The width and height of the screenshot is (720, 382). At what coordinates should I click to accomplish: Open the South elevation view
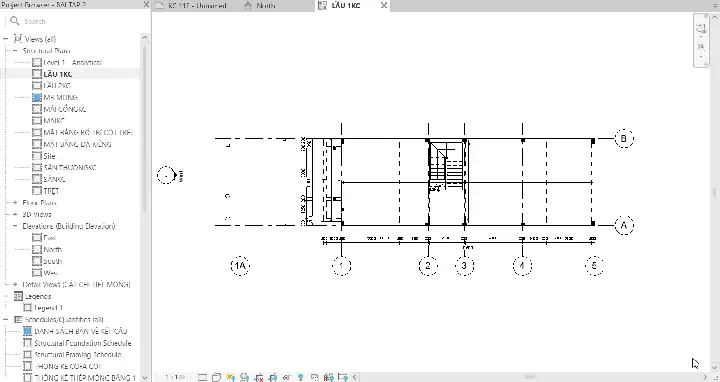[x=52, y=261]
